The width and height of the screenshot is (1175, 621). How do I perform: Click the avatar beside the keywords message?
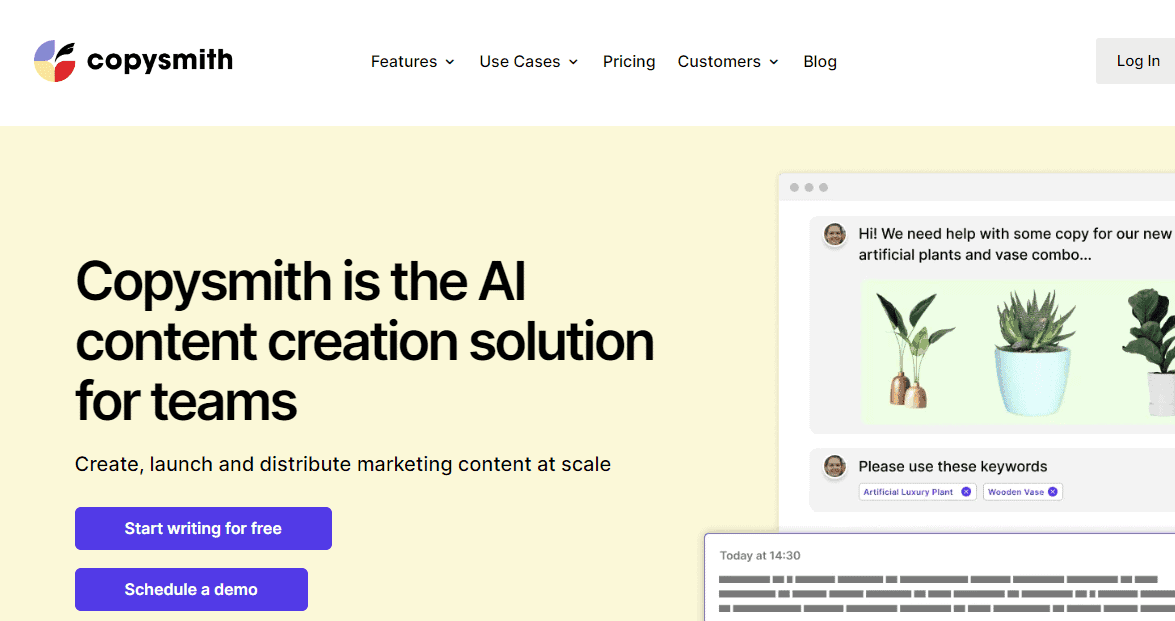pyautogui.click(x=834, y=466)
